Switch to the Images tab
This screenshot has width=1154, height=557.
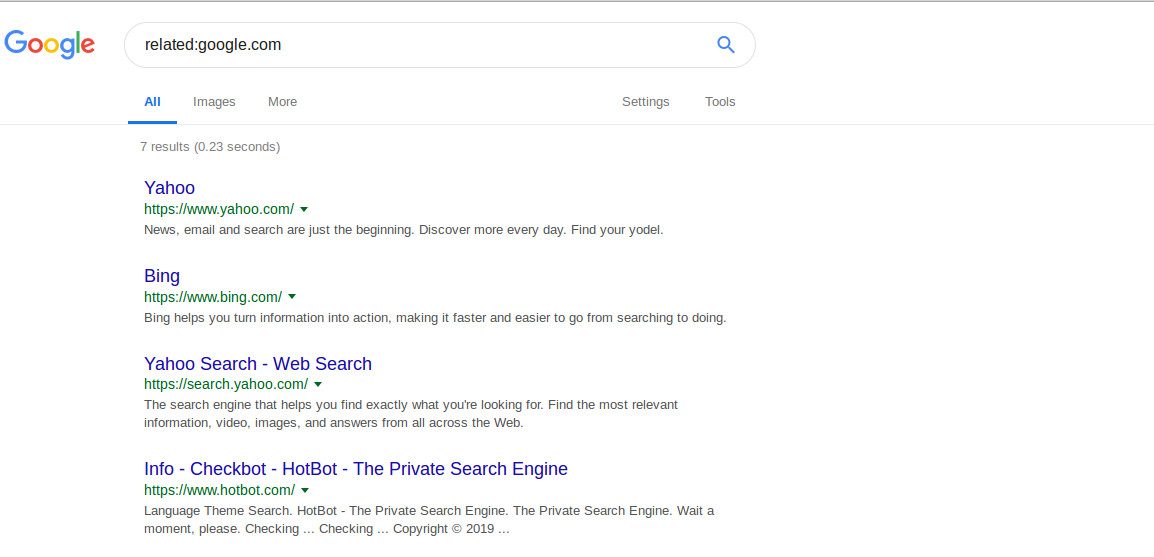[x=214, y=102]
